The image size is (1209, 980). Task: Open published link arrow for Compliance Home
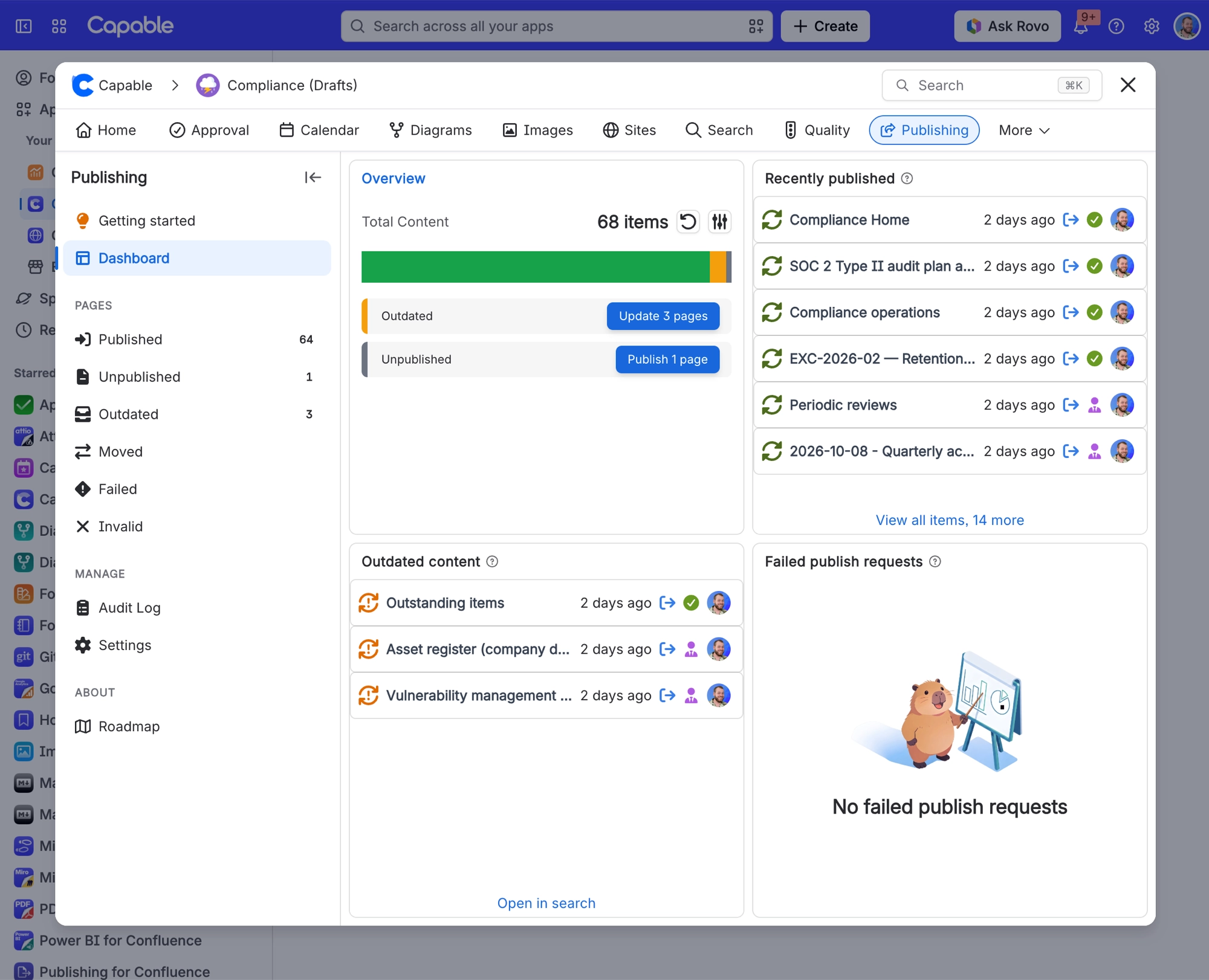point(1071,219)
